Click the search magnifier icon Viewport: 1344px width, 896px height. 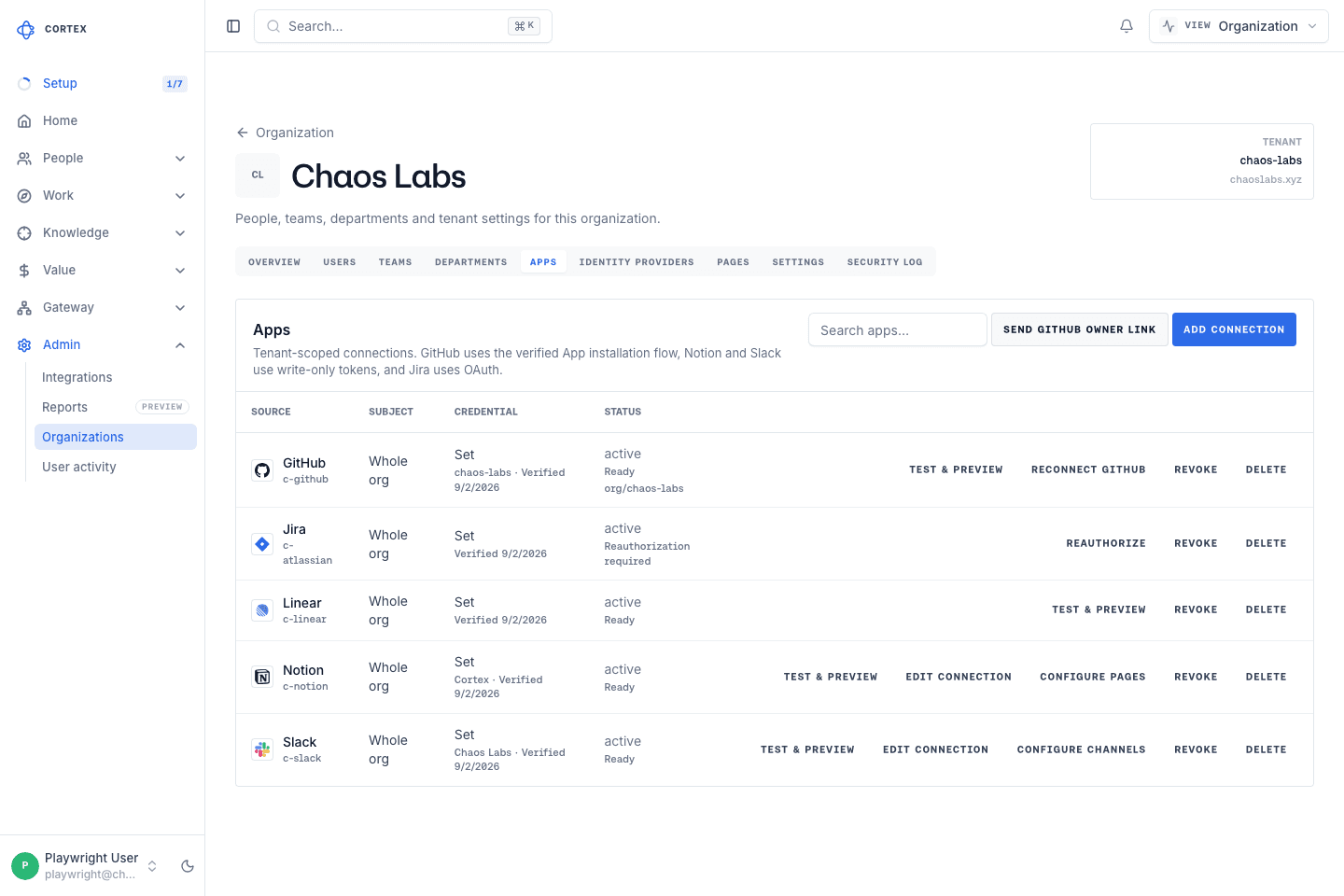[273, 26]
